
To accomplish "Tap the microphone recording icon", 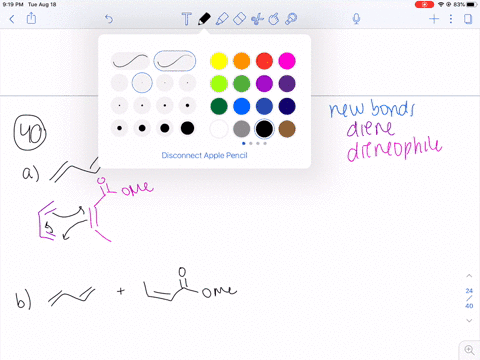I will click(x=356, y=19).
